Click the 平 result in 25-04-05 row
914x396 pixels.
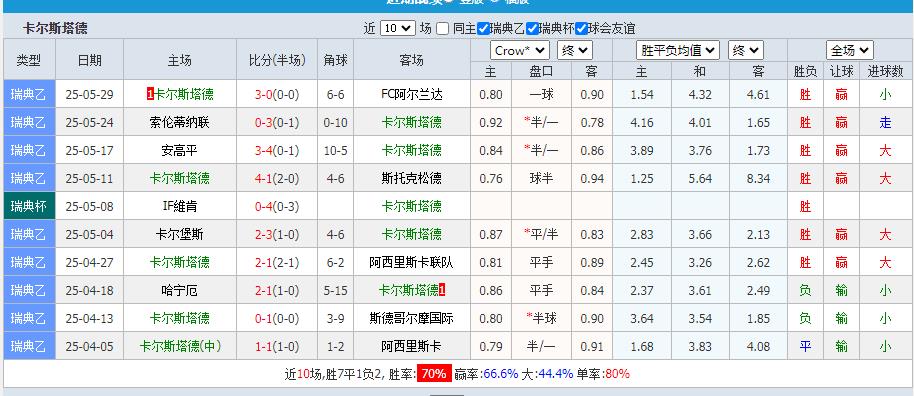pos(805,346)
